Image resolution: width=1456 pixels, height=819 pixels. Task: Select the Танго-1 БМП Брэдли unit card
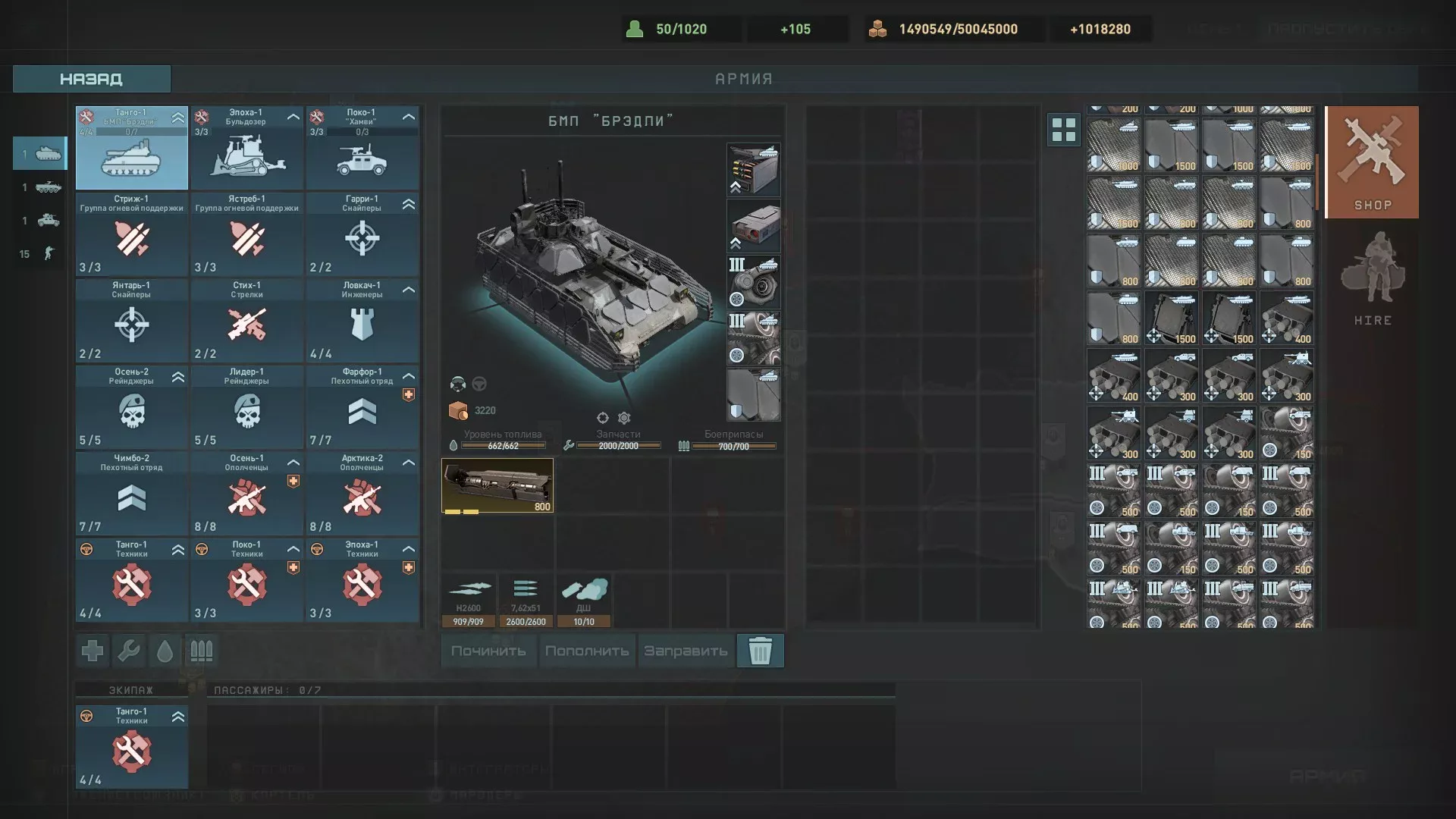pyautogui.click(x=132, y=148)
